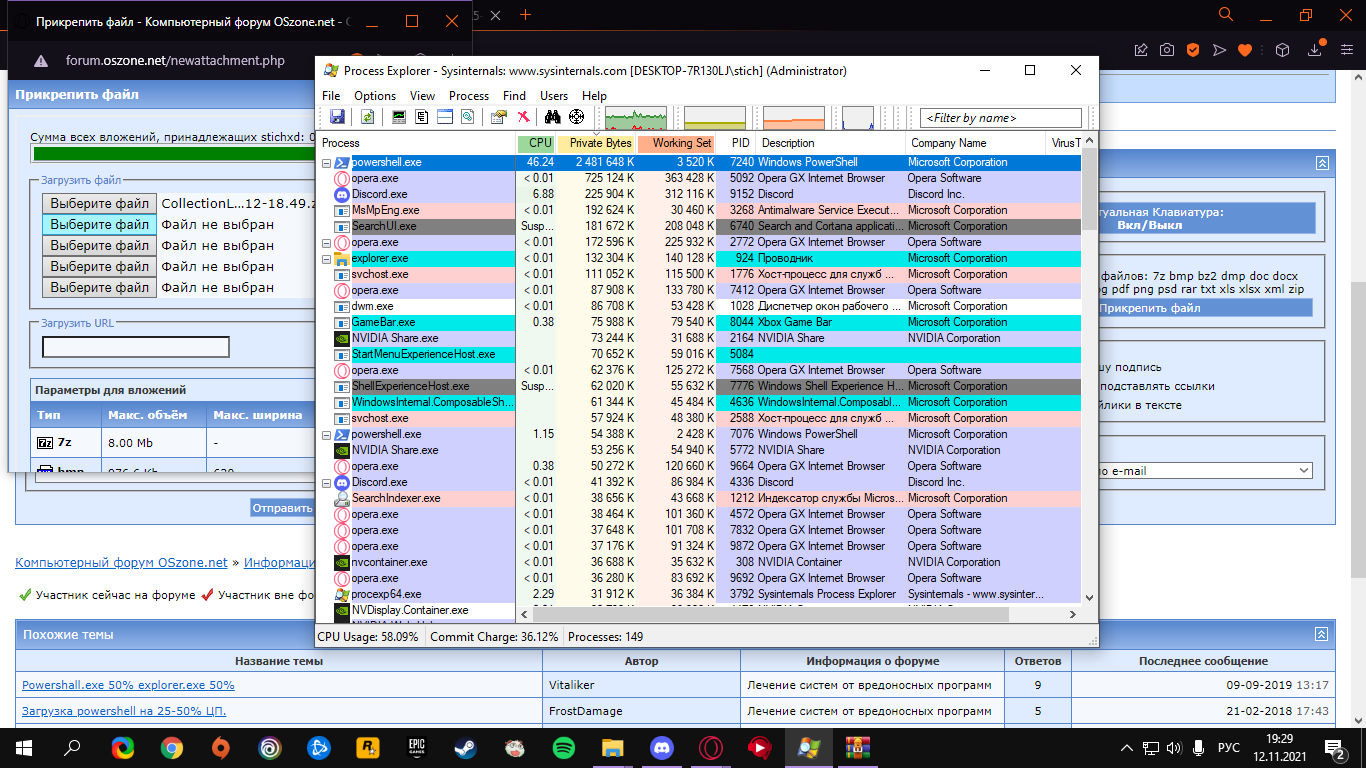Collapse the selected powershell.exe process tree node

326,162
